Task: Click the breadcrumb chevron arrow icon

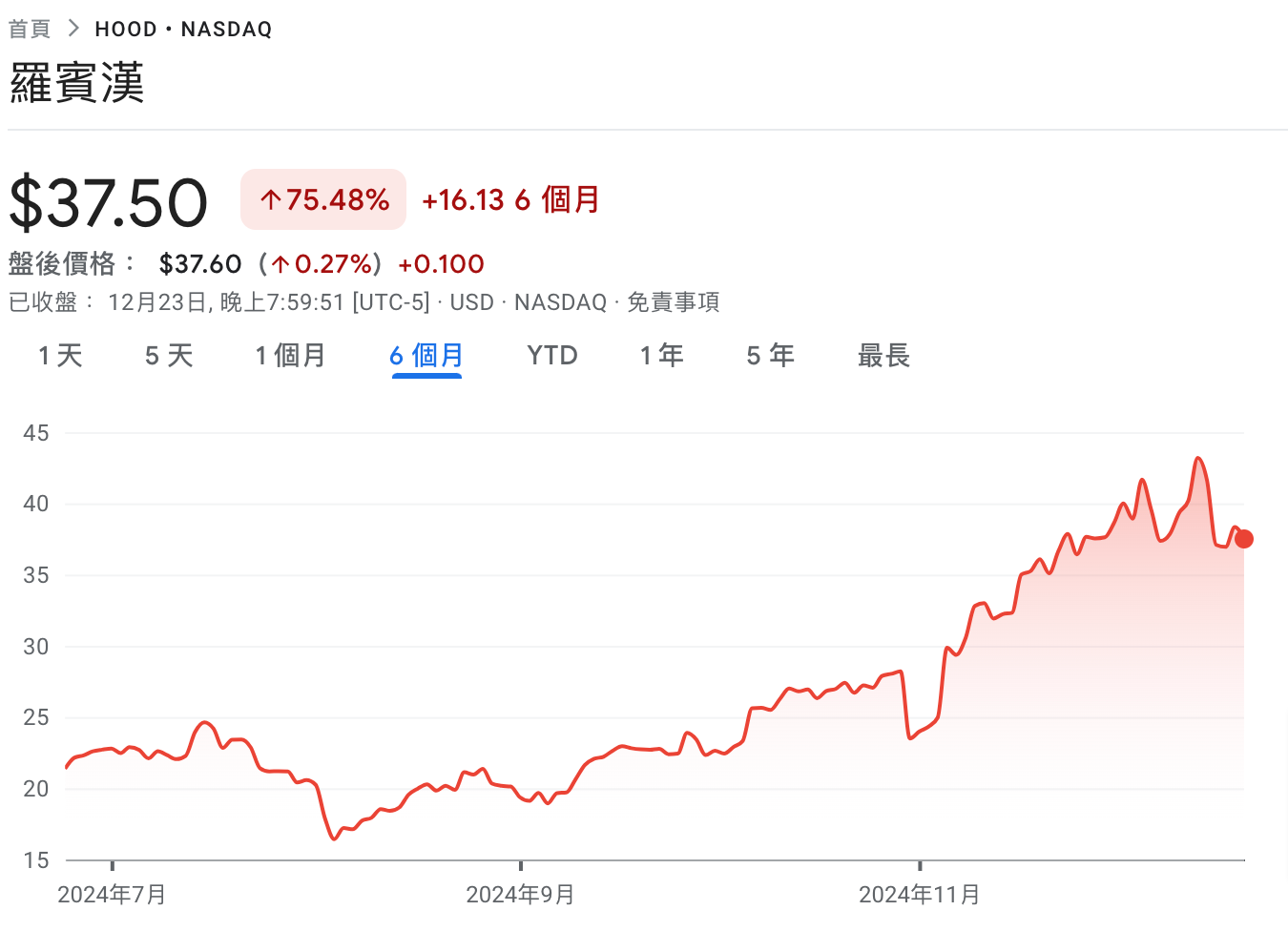Action: click(73, 29)
